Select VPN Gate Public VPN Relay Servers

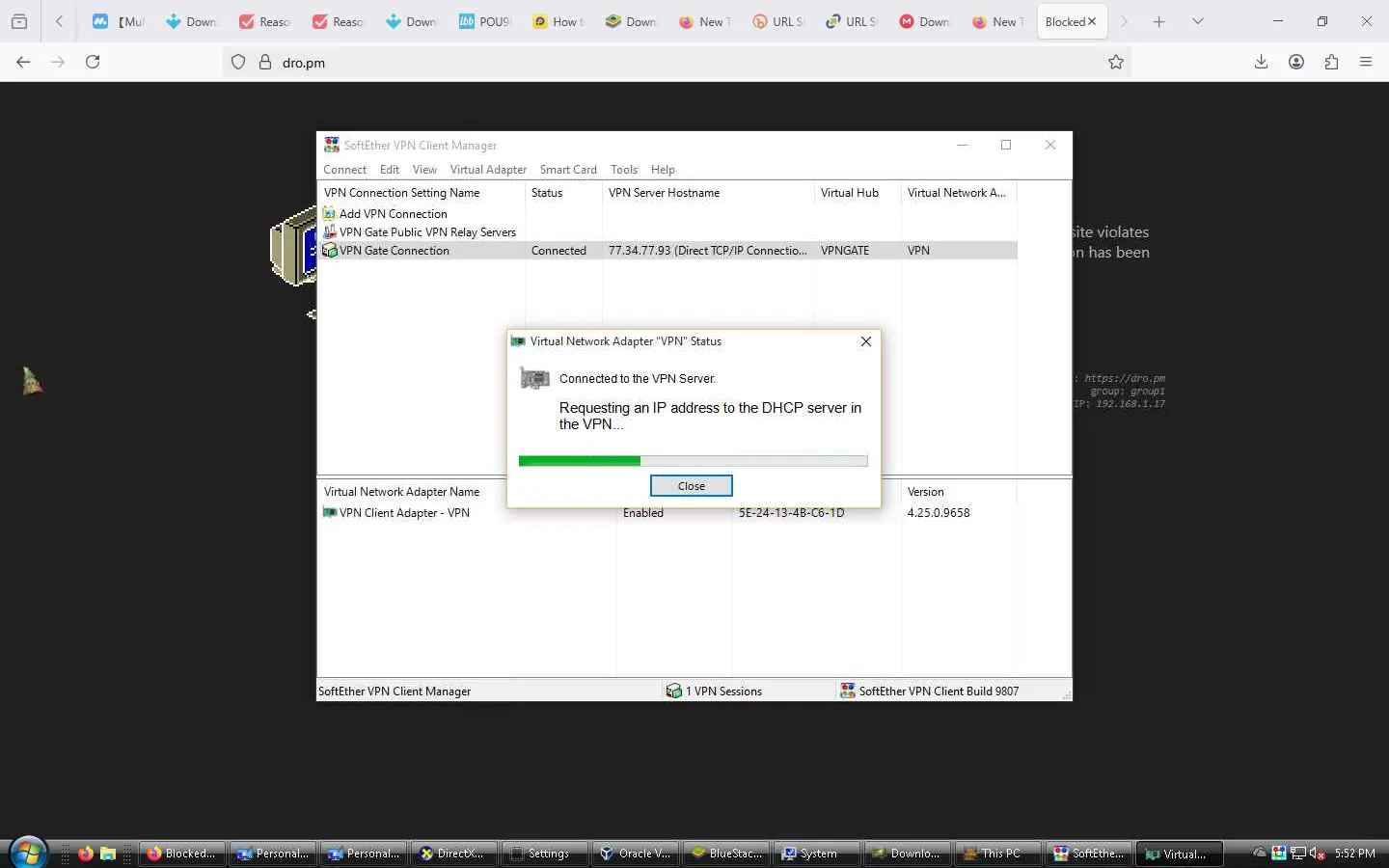(420, 232)
